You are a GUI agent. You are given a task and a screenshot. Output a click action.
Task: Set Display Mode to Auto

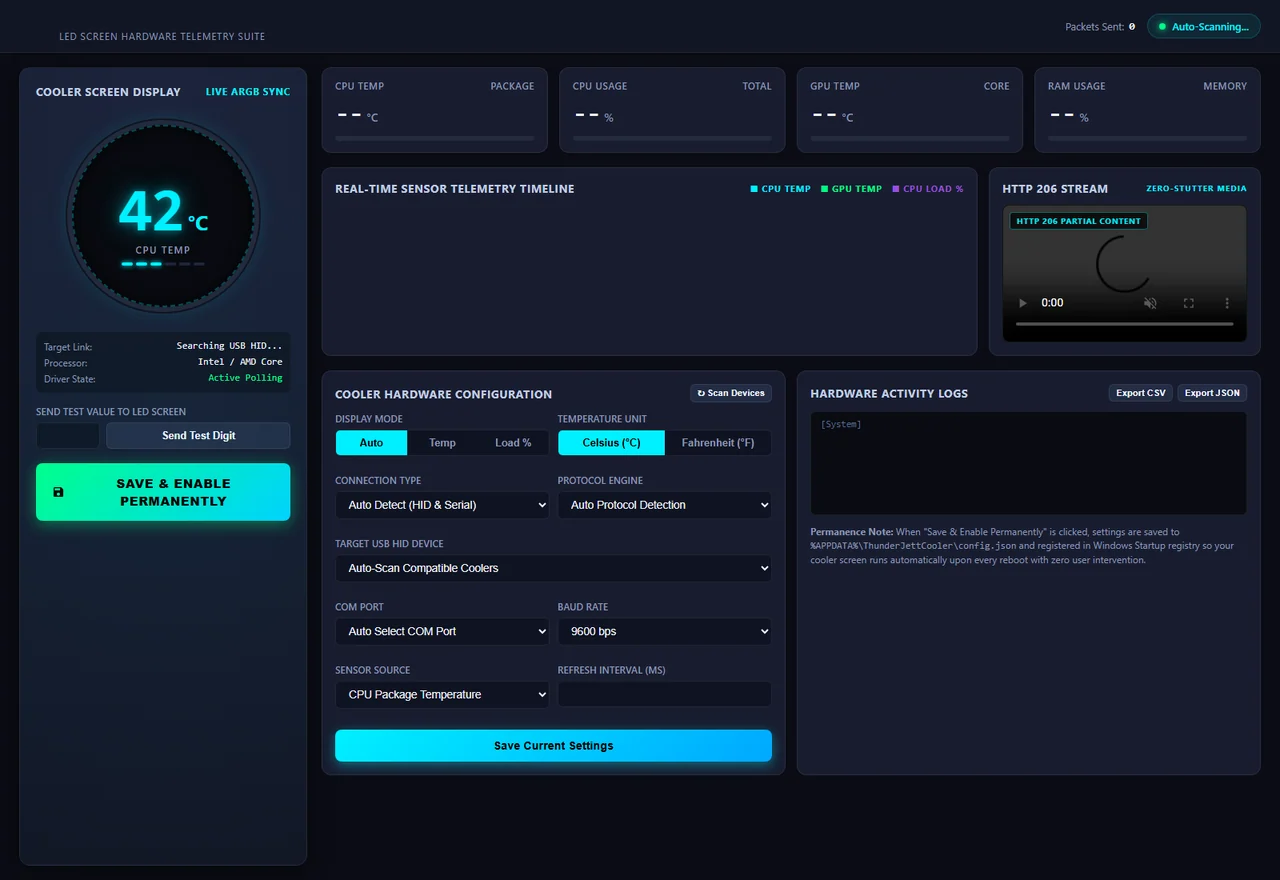[371, 443]
